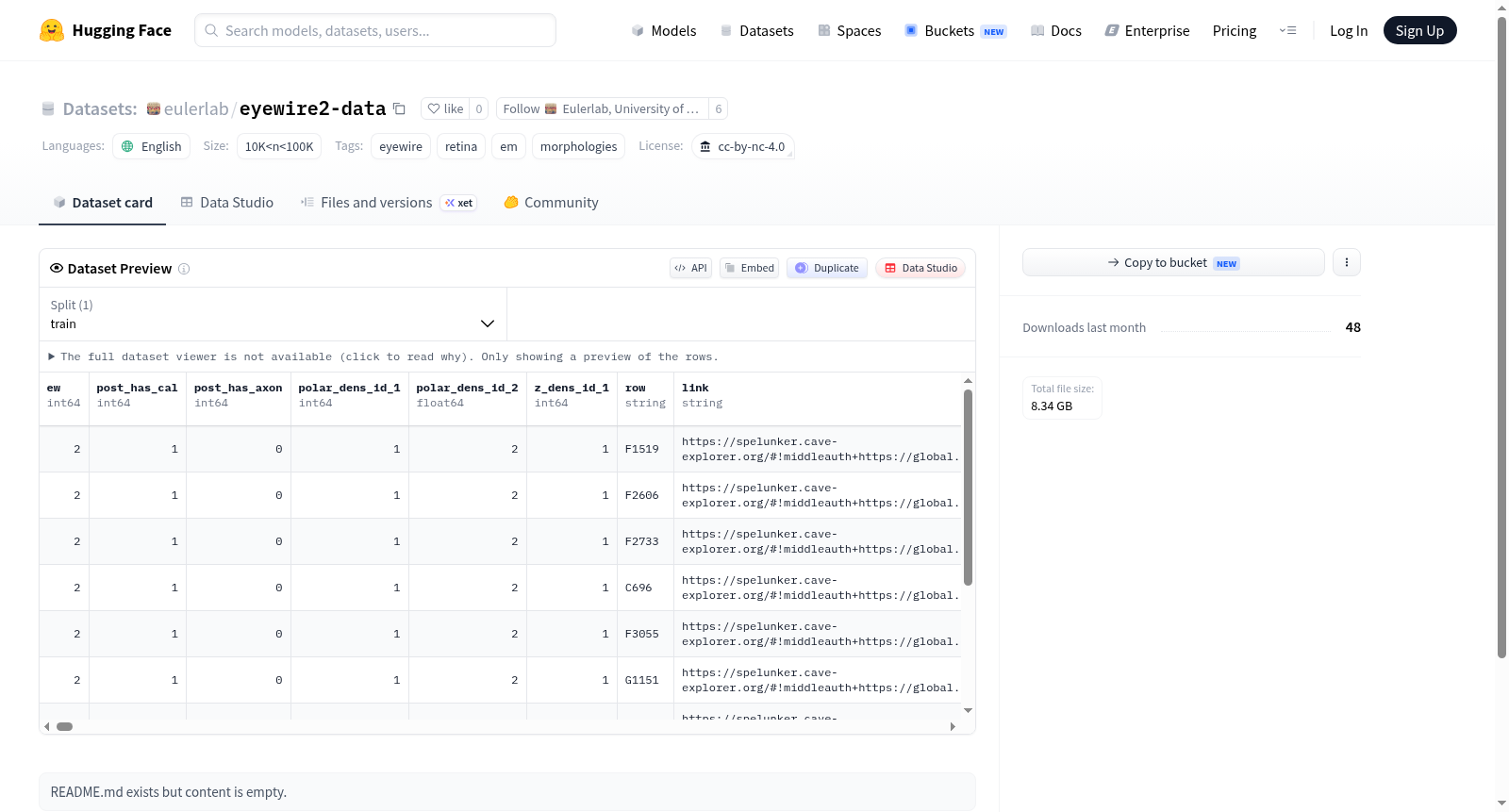This screenshot has height=812, width=1509.
Task: Open Spaces from the navigation bar
Action: click(849, 30)
